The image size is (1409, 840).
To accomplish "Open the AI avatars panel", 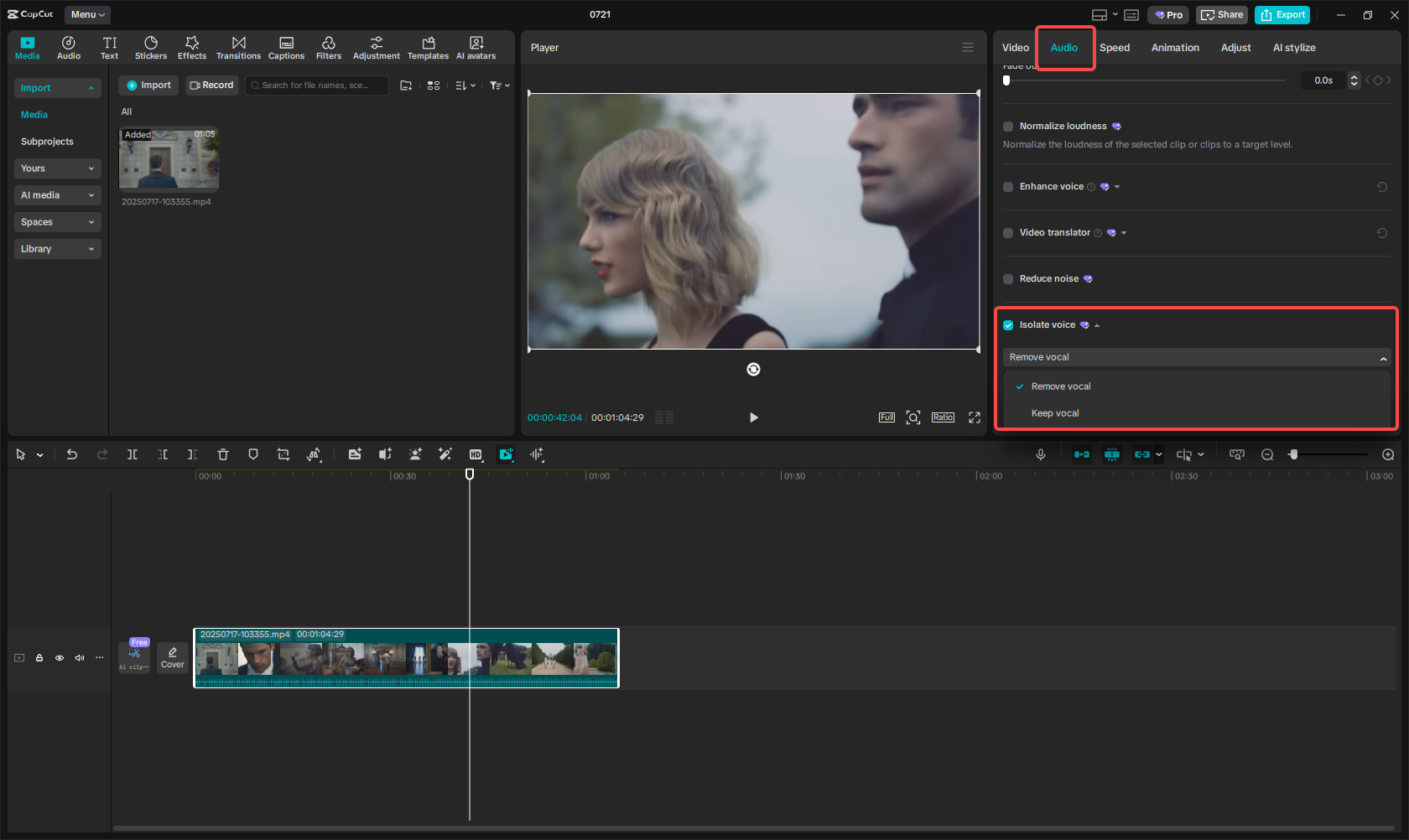I will coord(476,47).
